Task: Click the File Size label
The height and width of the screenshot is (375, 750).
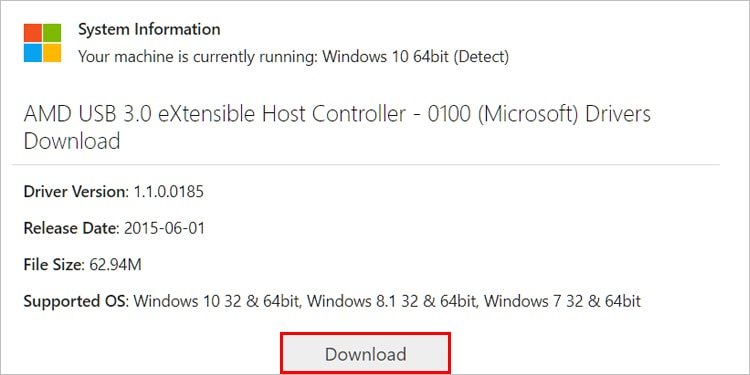Action: (x=54, y=265)
